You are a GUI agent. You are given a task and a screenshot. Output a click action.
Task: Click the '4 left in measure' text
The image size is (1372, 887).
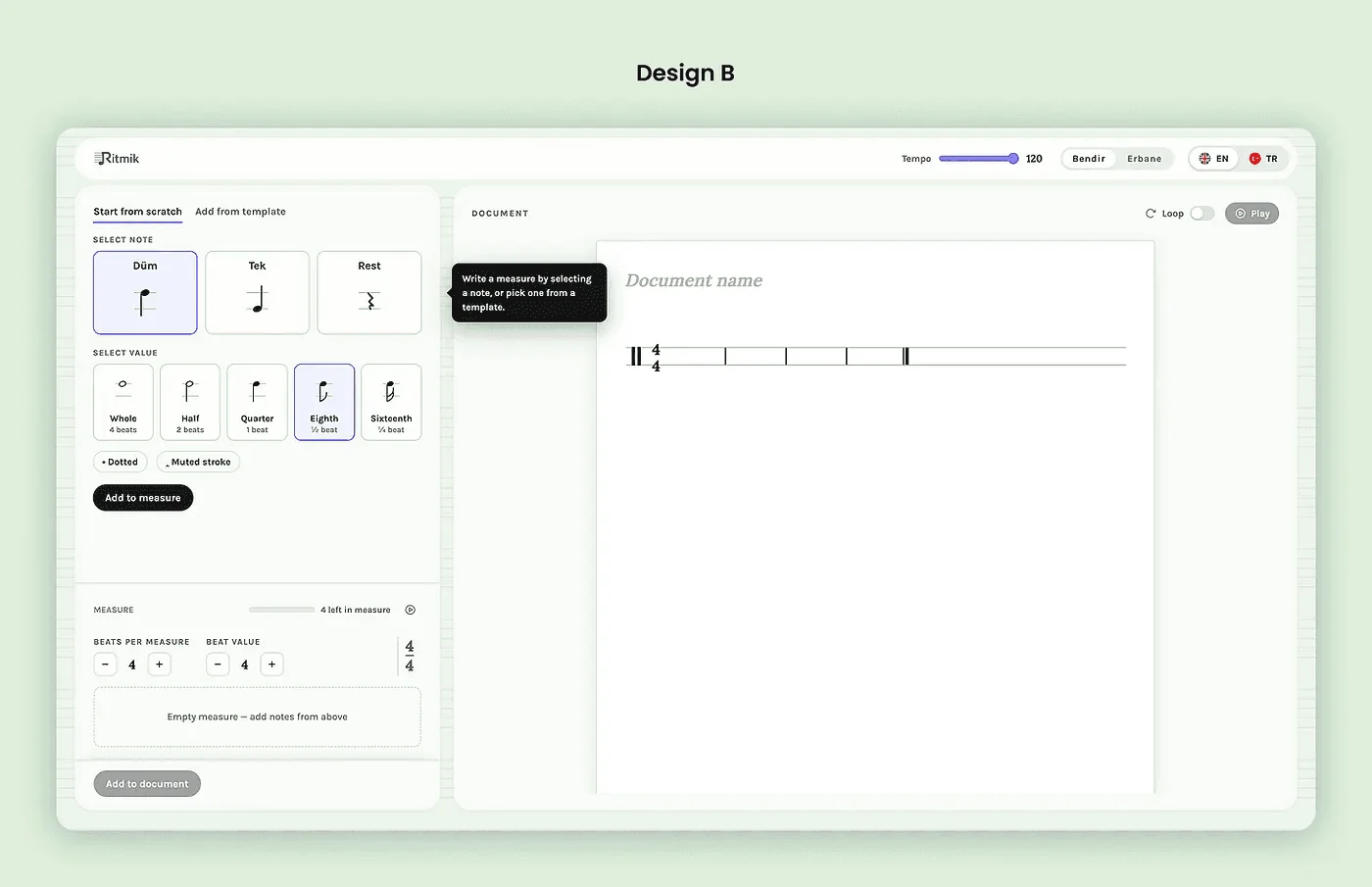[355, 610]
